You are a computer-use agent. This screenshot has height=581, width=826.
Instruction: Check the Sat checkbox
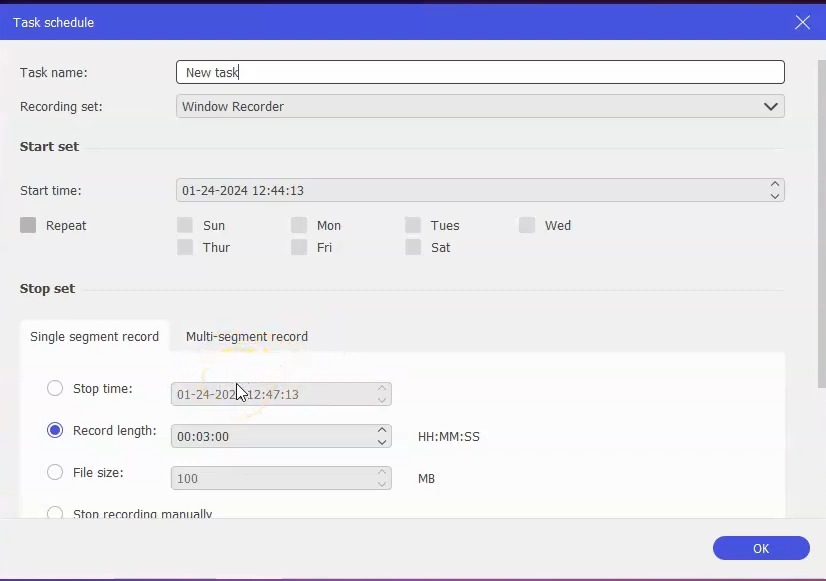[x=413, y=247]
